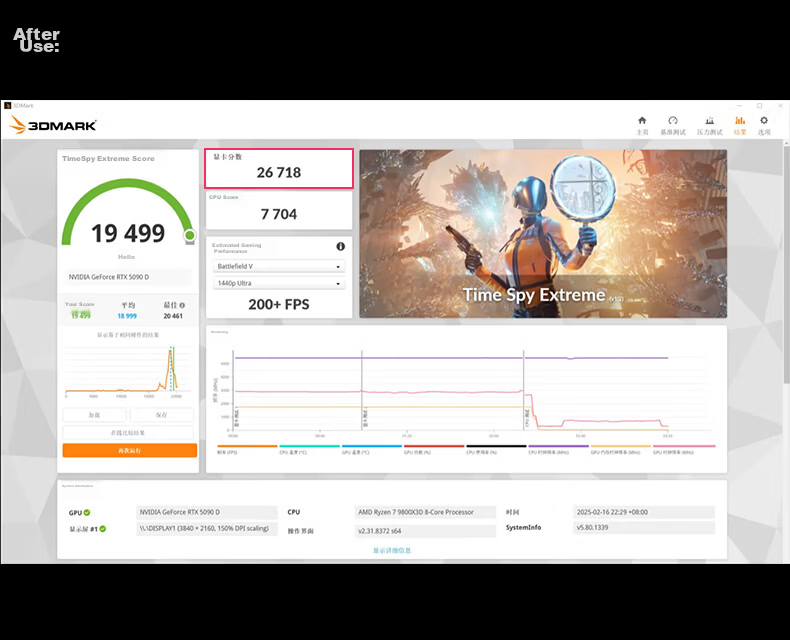790x640 pixels.
Task: Open the Results (结果) tab
Action: click(740, 125)
